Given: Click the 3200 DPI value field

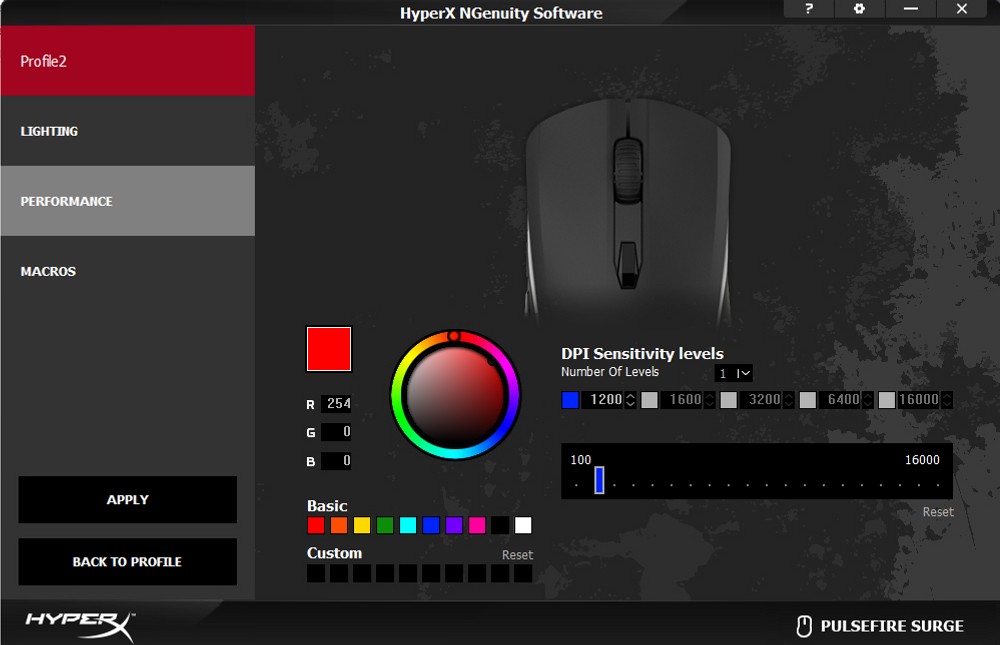Looking at the screenshot, I should pyautogui.click(x=761, y=400).
